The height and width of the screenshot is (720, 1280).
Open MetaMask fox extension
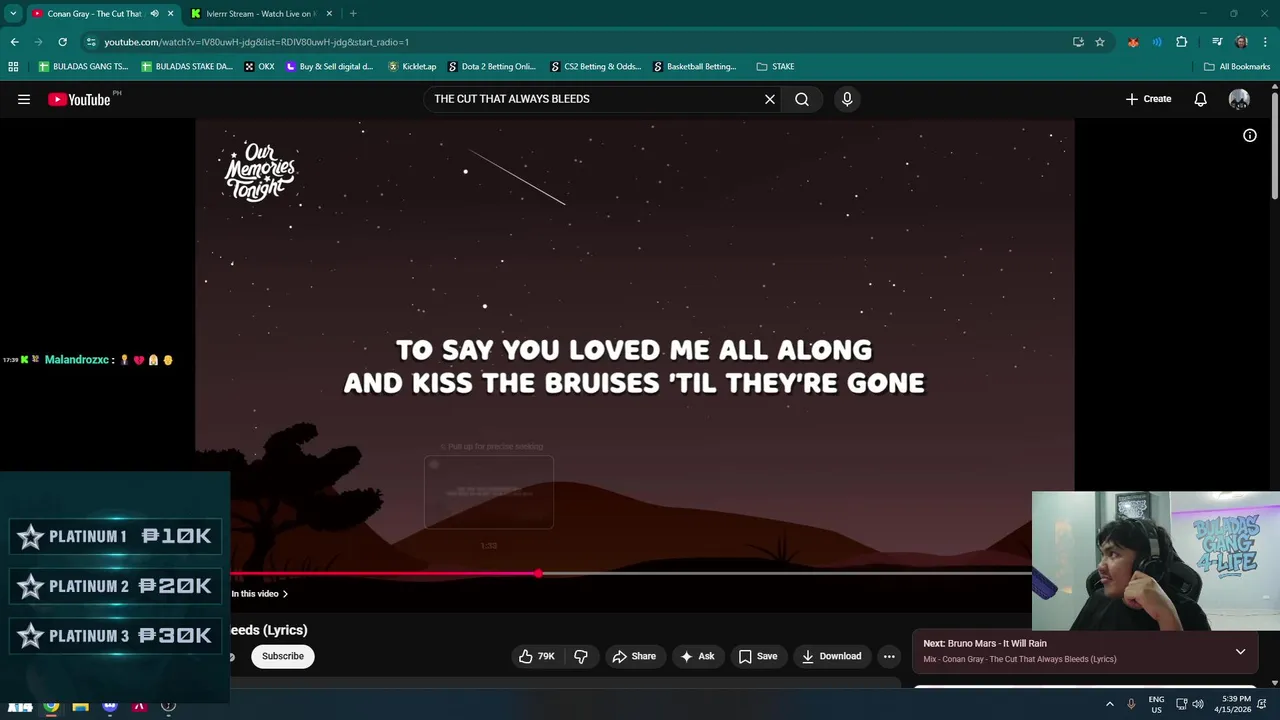1133,42
